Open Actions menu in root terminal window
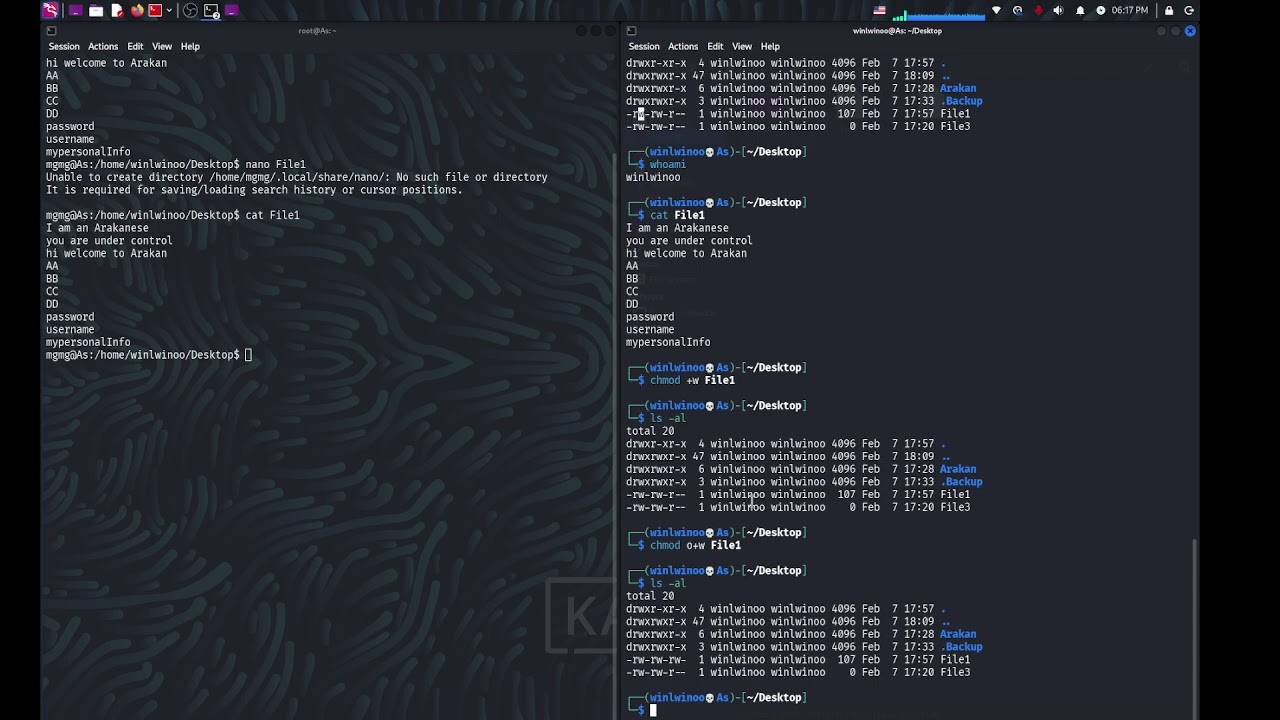Screen dimensions: 1280x720 103,46
